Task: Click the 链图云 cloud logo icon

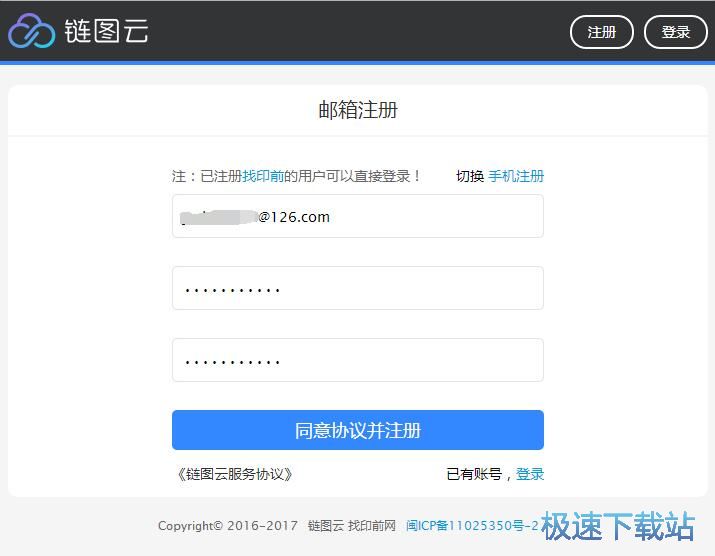Action: point(31,31)
